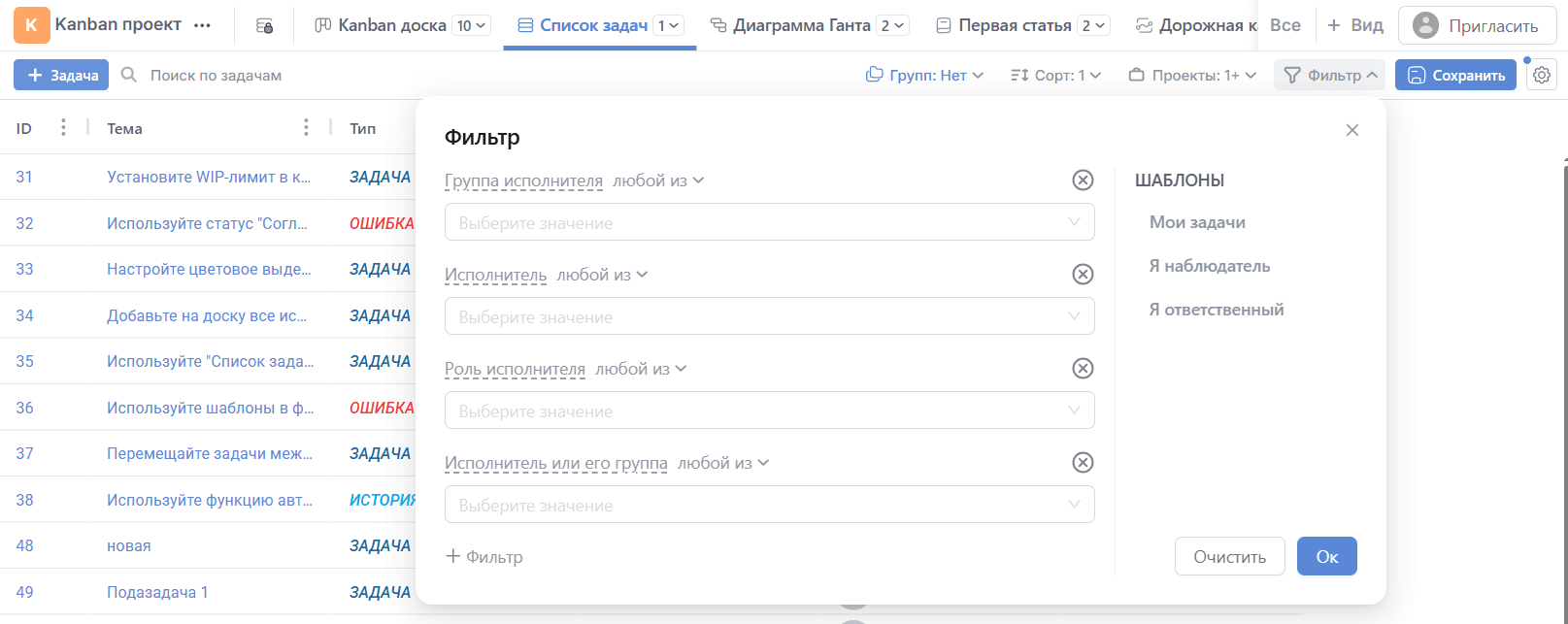Viewport: 1568px width, 624px height.
Task: Open the Сорт: 1 sorting dropdown
Action: tap(1055, 75)
